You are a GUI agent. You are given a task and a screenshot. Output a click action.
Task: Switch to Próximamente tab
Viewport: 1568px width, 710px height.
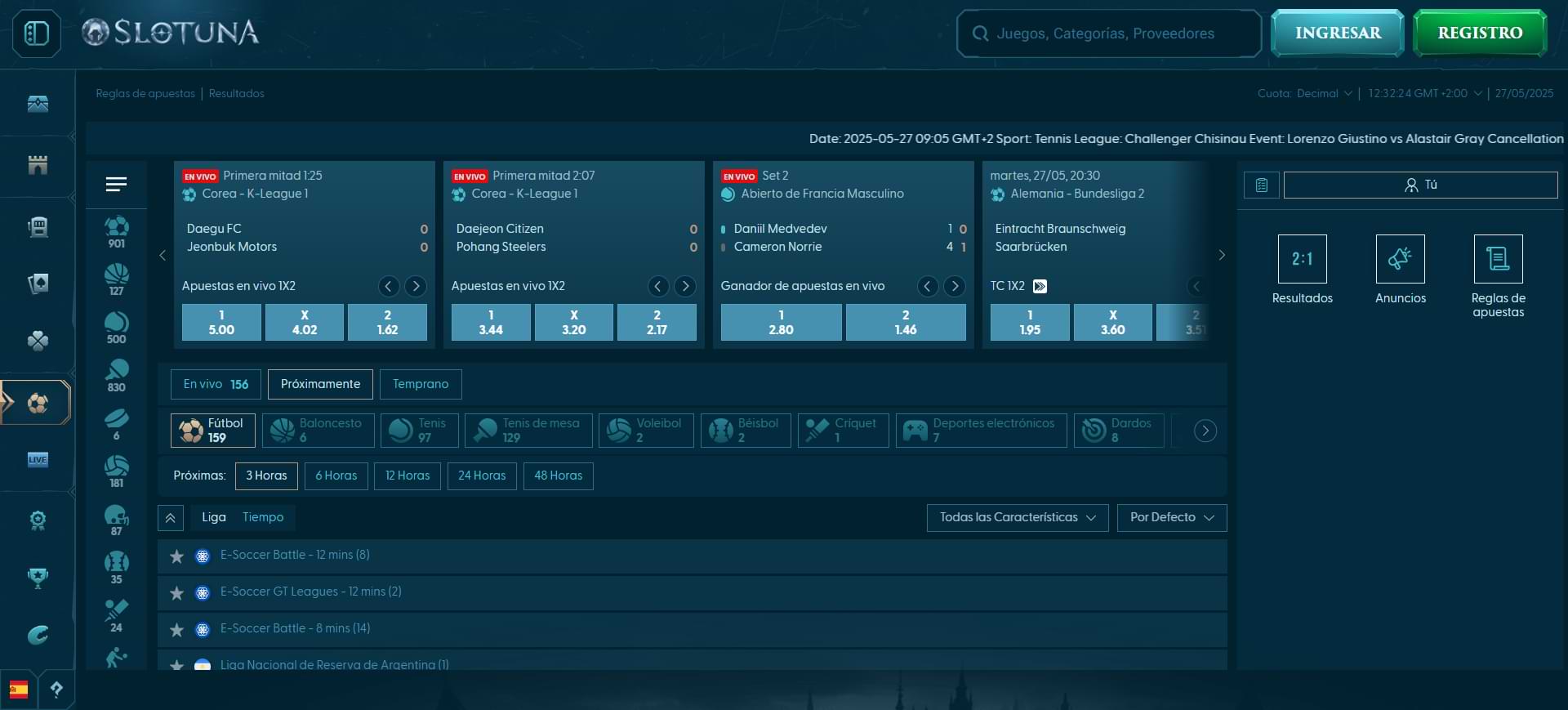pyautogui.click(x=320, y=384)
